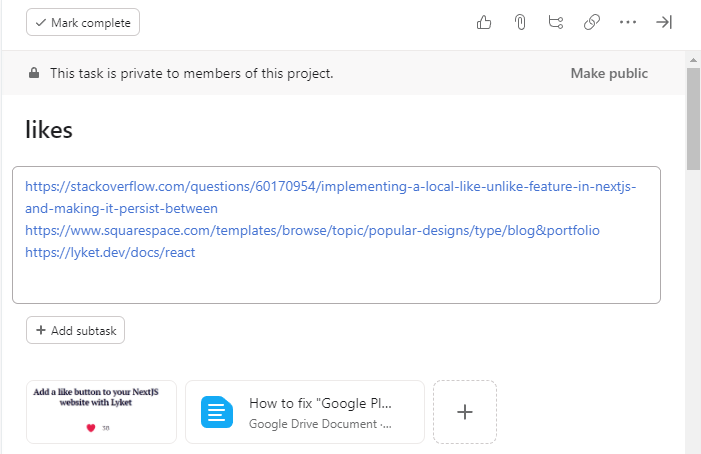Click Make public link
Screen dimensions: 701x454
(609, 73)
